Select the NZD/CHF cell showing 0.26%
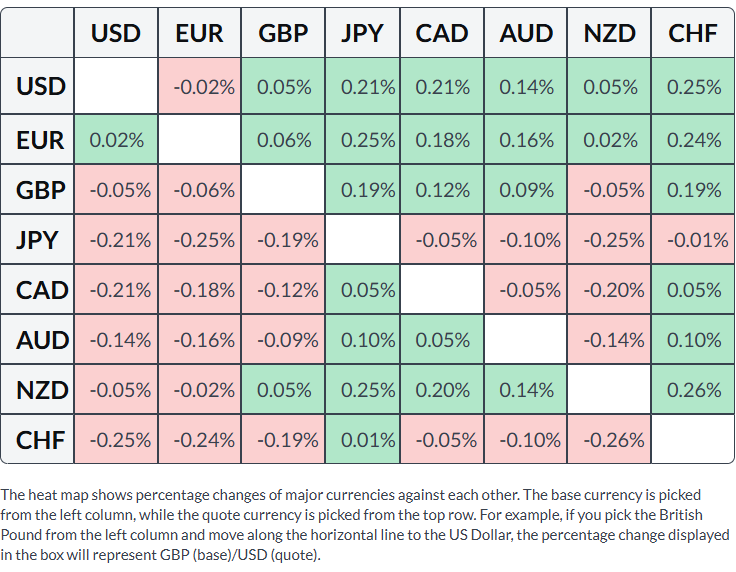 pos(693,389)
